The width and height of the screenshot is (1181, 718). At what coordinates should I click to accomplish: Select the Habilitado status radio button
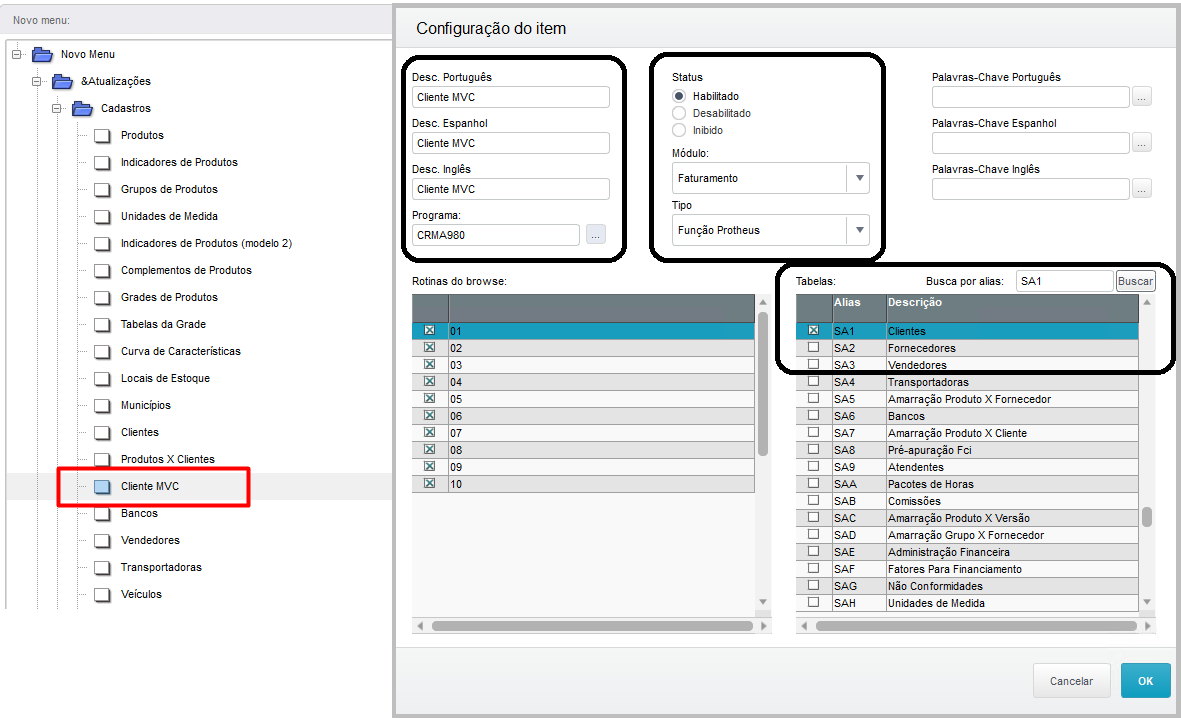pos(679,96)
